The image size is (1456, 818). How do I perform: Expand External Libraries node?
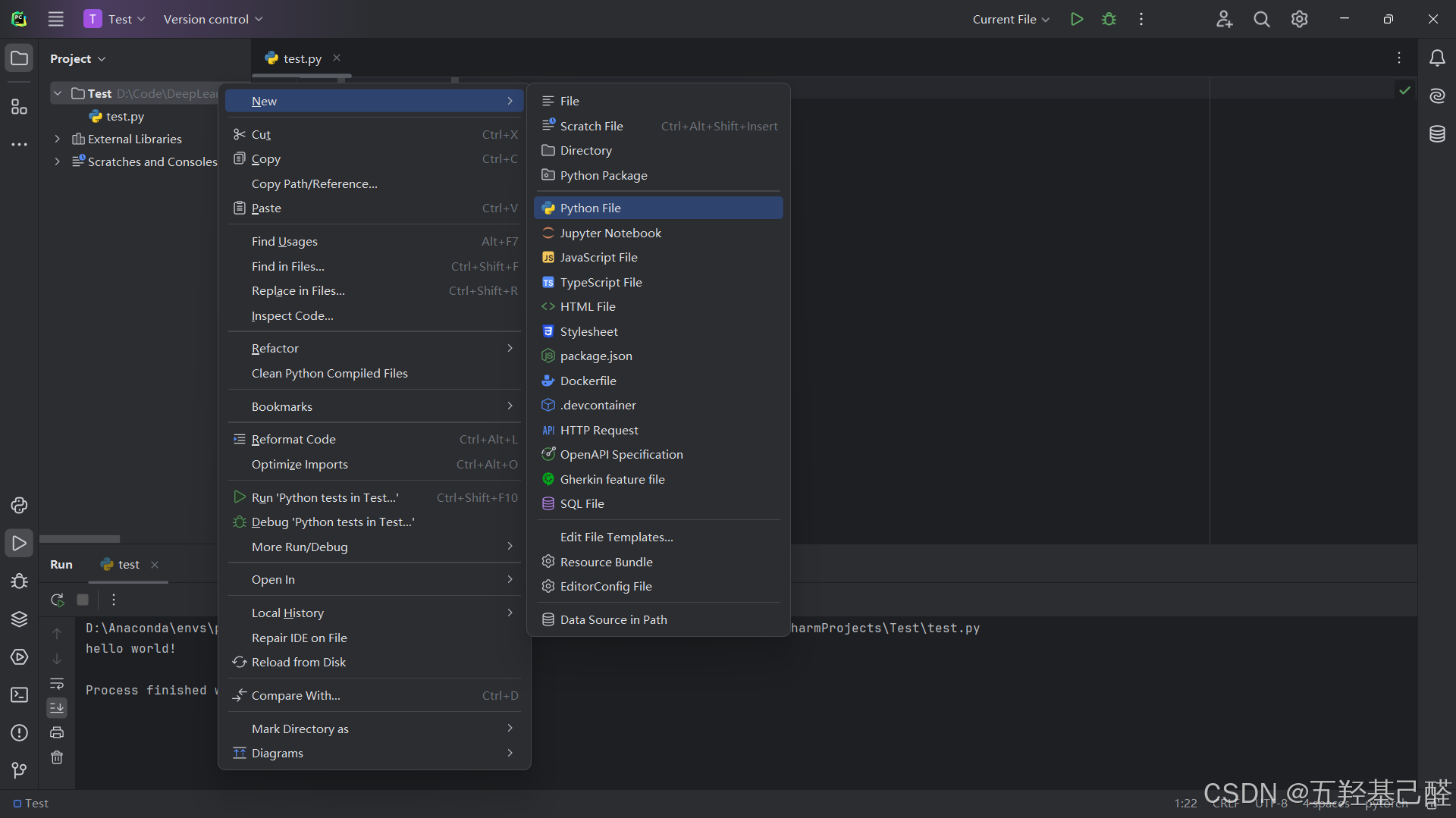[58, 139]
